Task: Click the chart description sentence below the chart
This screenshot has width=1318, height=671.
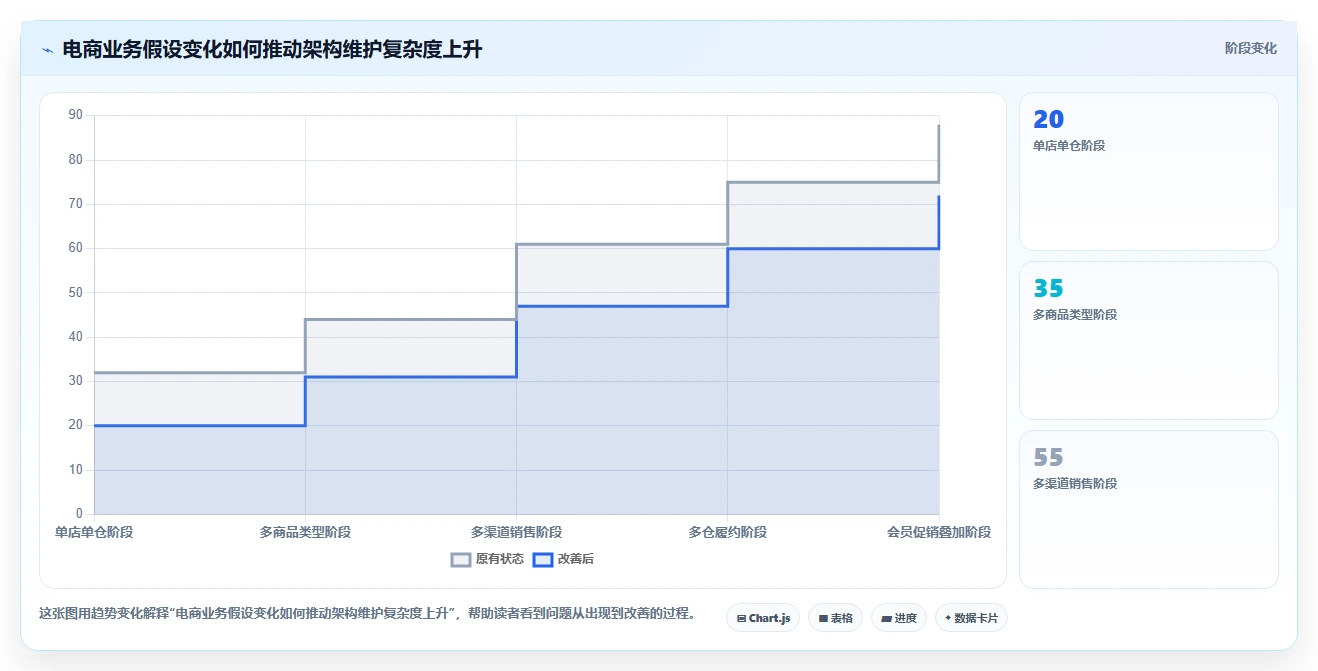Action: coord(367,613)
